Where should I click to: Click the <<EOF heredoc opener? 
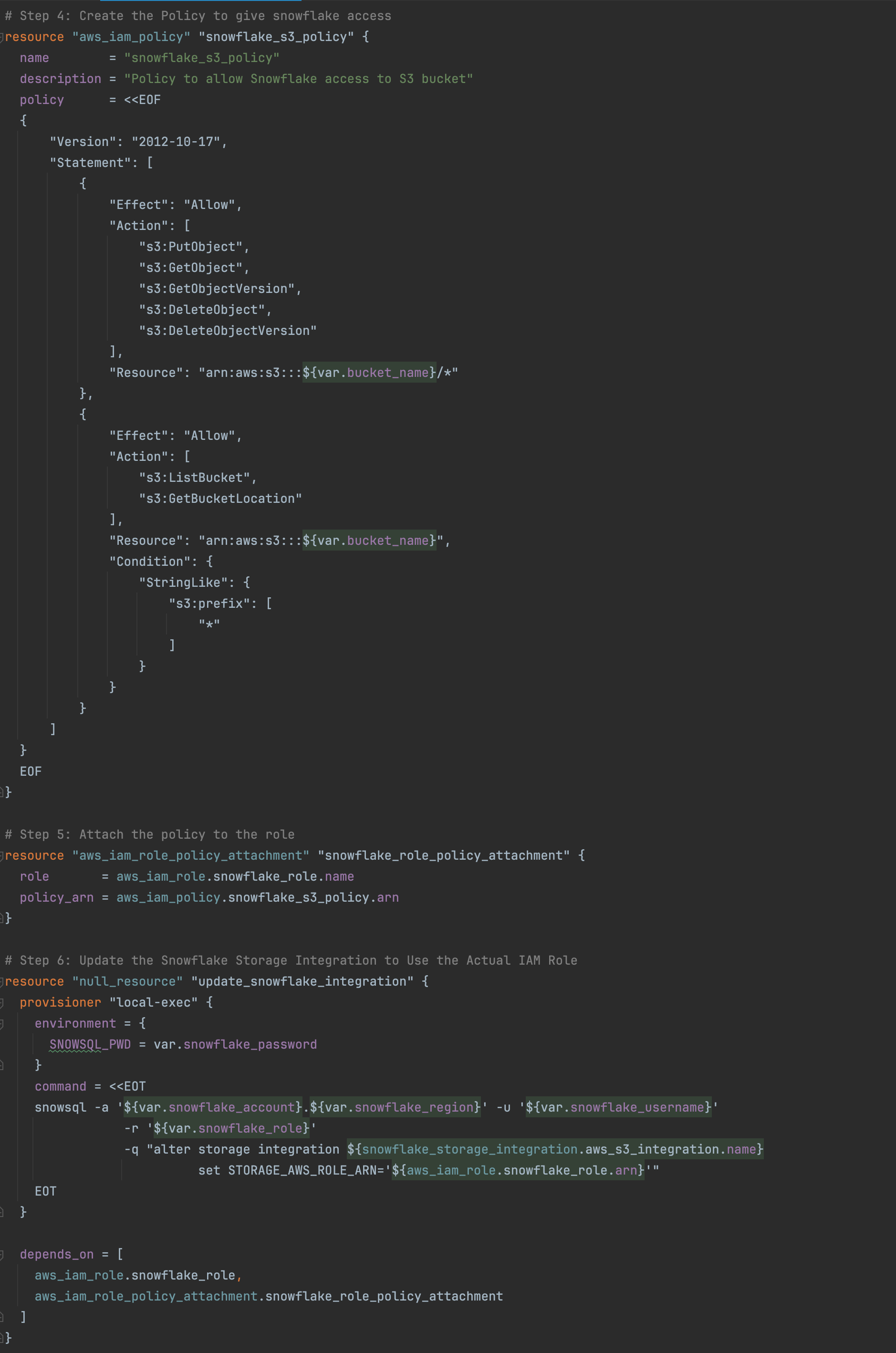pyautogui.click(x=142, y=100)
